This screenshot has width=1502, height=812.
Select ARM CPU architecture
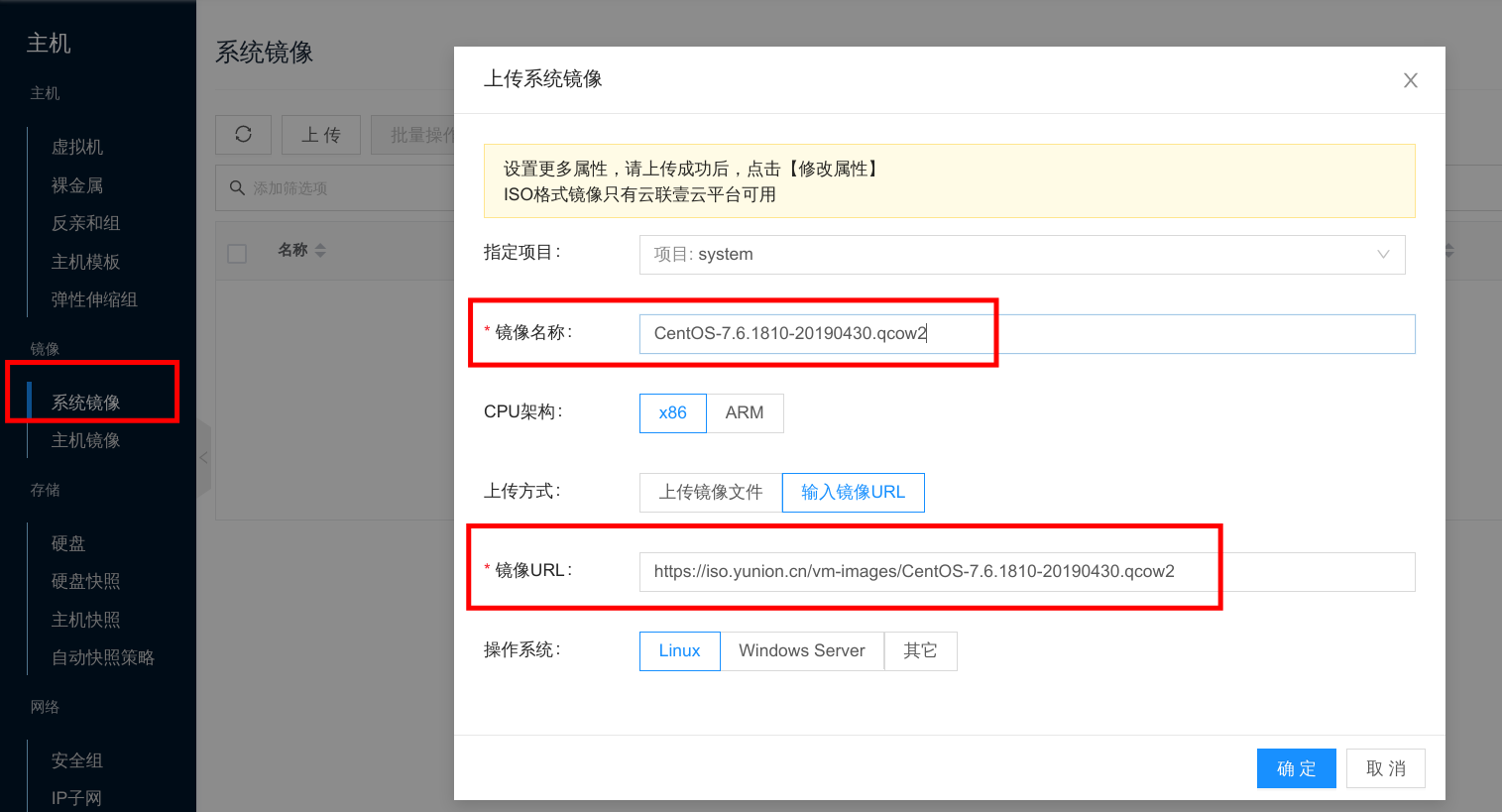tap(745, 413)
